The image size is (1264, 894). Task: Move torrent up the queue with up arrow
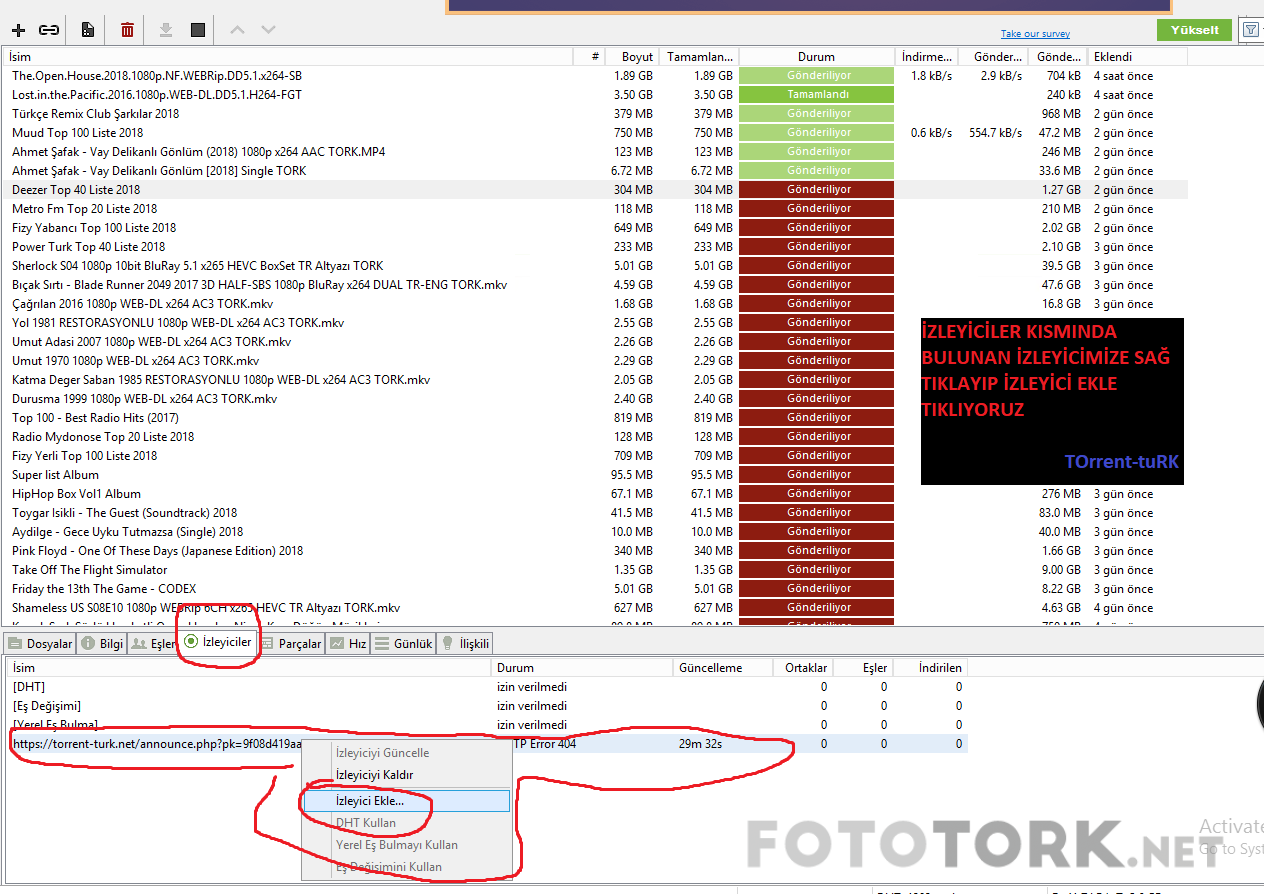(x=237, y=30)
